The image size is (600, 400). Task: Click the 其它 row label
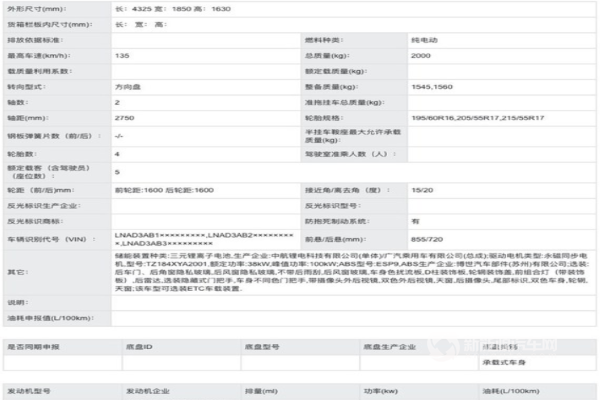pos(18,272)
